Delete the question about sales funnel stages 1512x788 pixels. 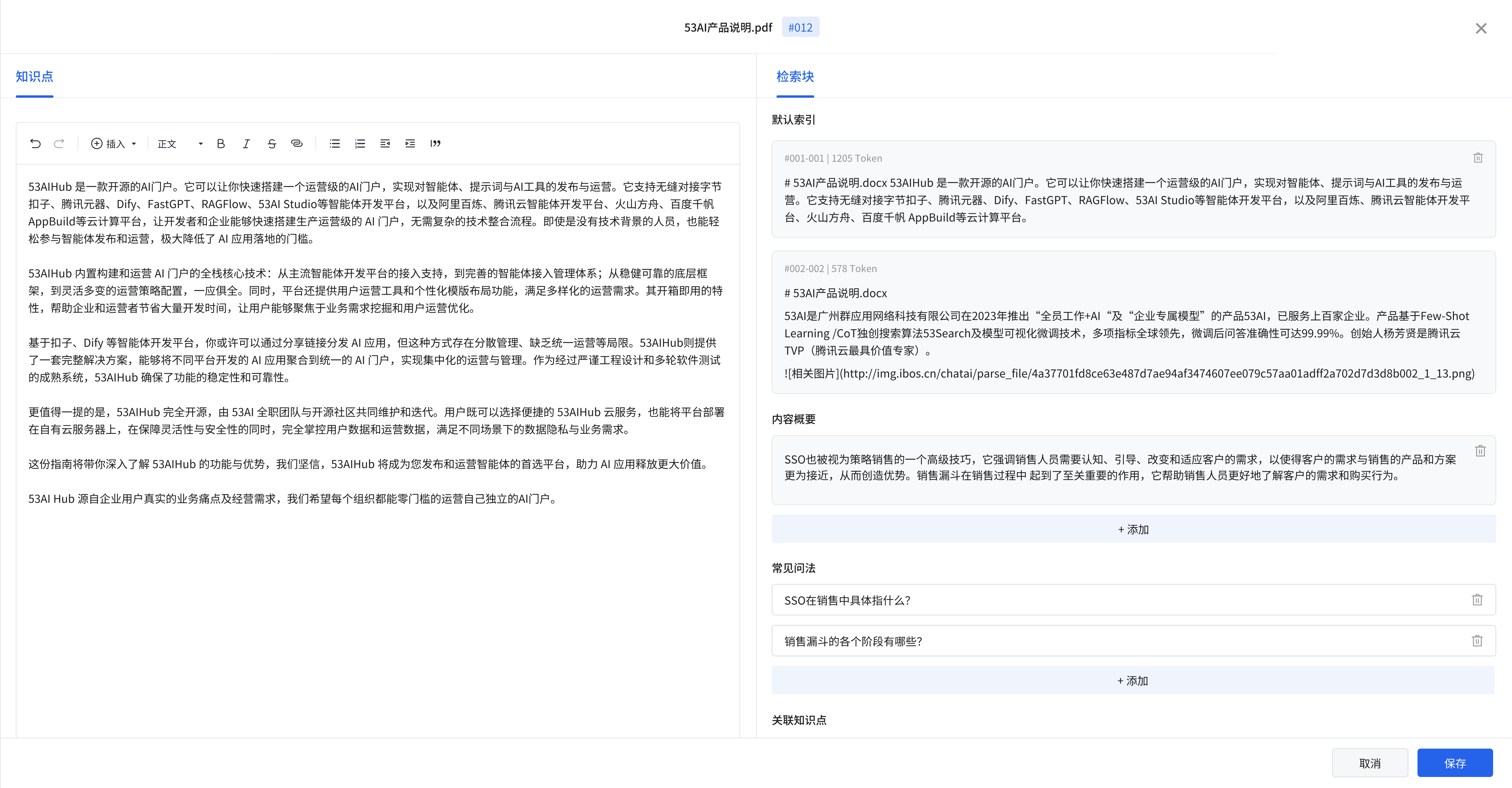[x=1477, y=641]
